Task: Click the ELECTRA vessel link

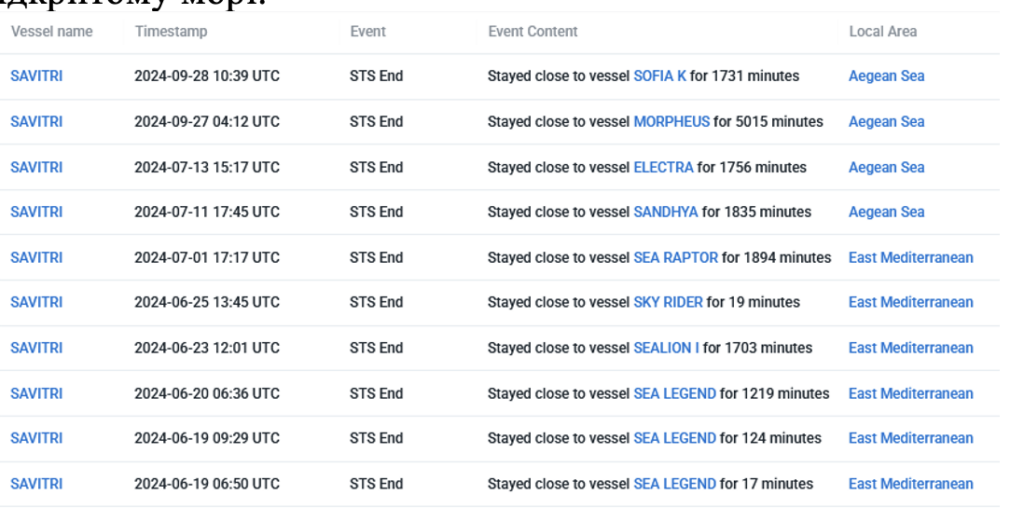Action: click(663, 167)
